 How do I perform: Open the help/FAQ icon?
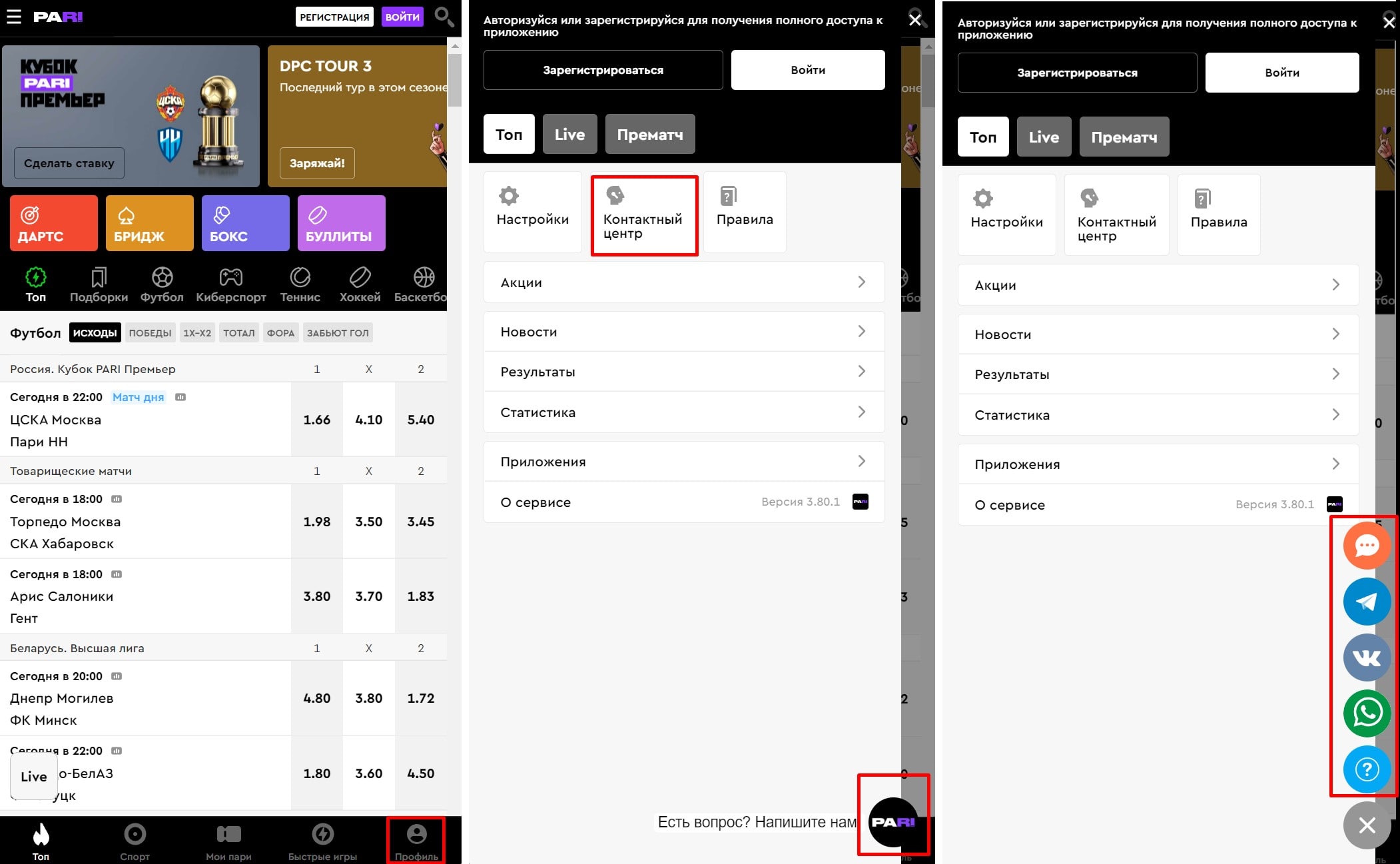click(x=1366, y=770)
